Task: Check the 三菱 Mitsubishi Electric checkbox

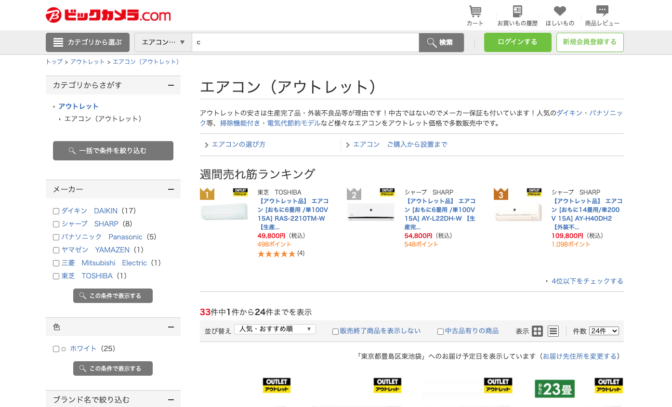Action: coord(56,263)
